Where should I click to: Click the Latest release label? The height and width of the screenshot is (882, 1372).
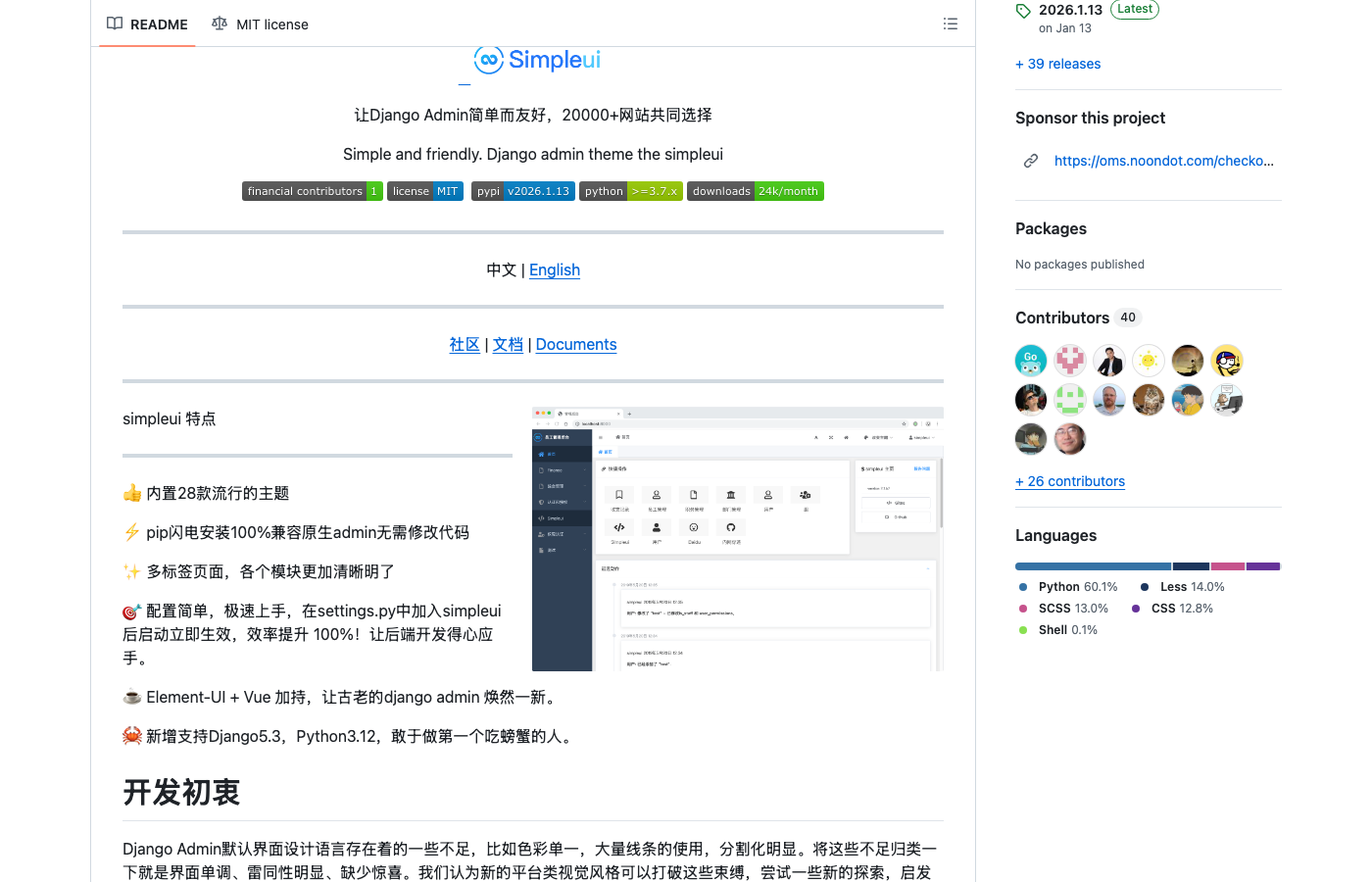coord(1135,9)
